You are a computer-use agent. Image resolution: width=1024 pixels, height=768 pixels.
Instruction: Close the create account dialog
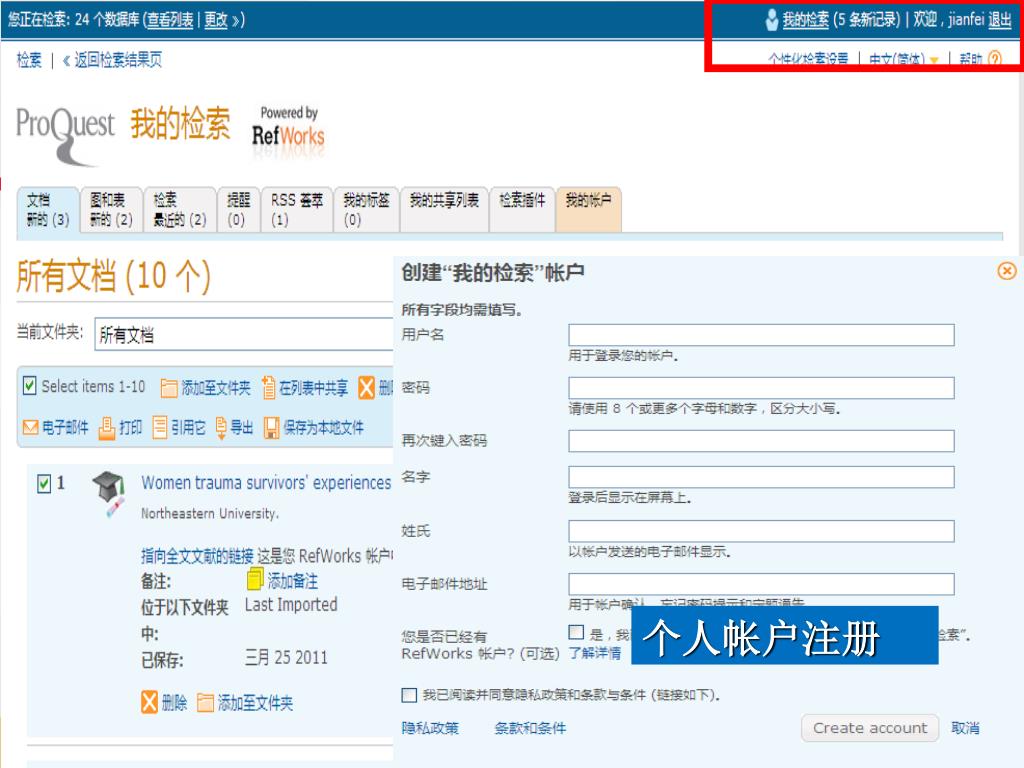pos(1007,271)
